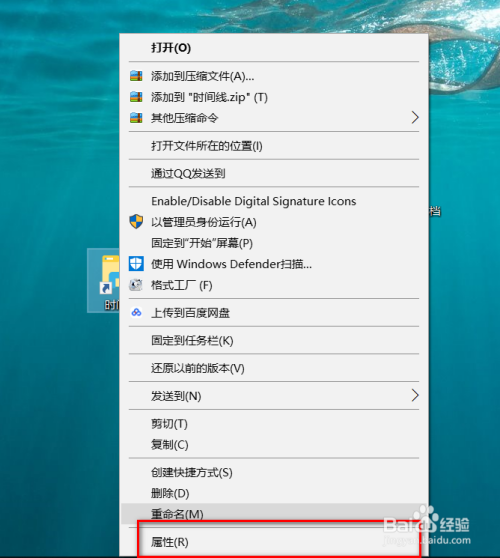Choose 删除(D) menu entry
500x558 pixels.
(274, 493)
